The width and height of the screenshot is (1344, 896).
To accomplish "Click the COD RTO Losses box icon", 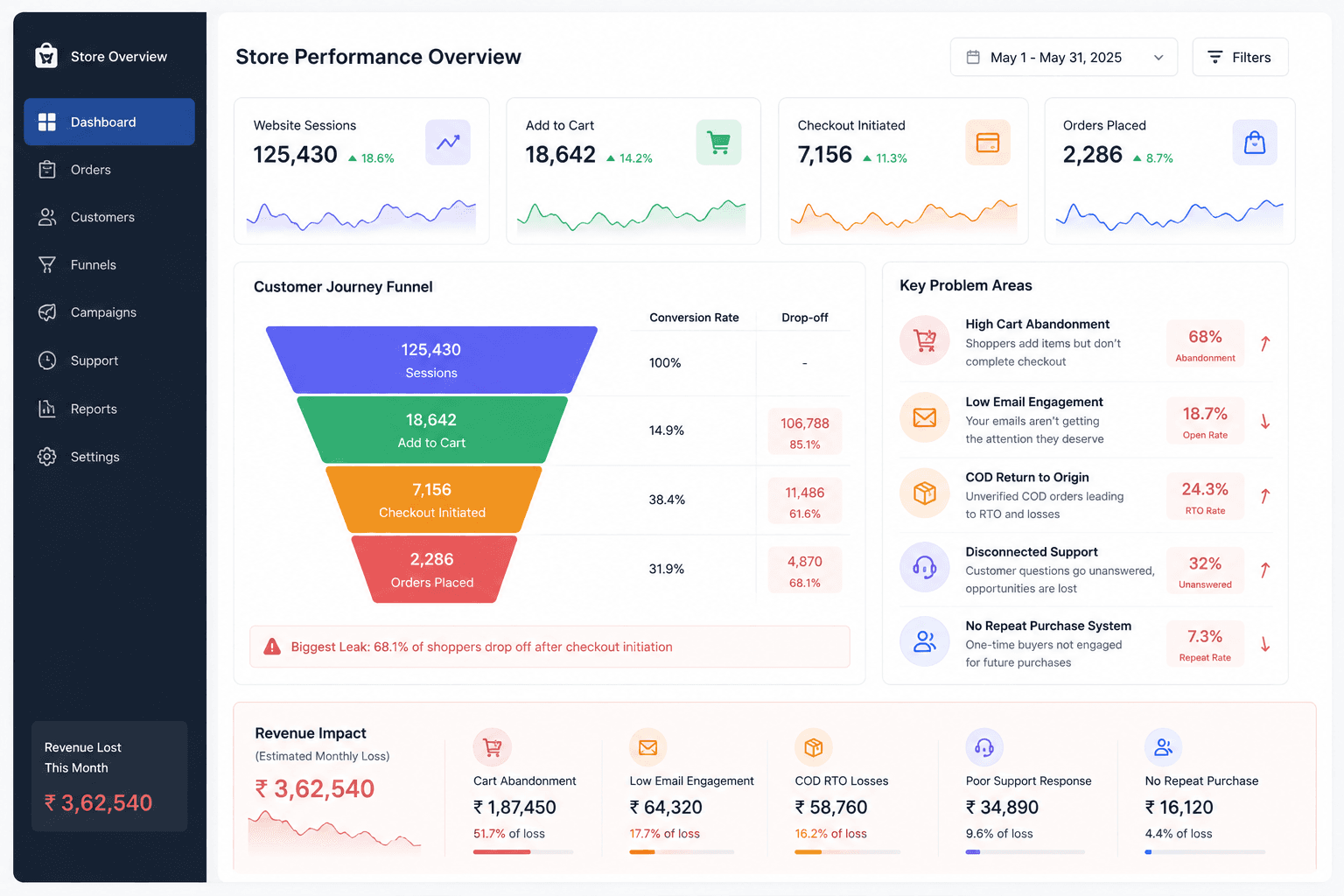I will point(814,747).
